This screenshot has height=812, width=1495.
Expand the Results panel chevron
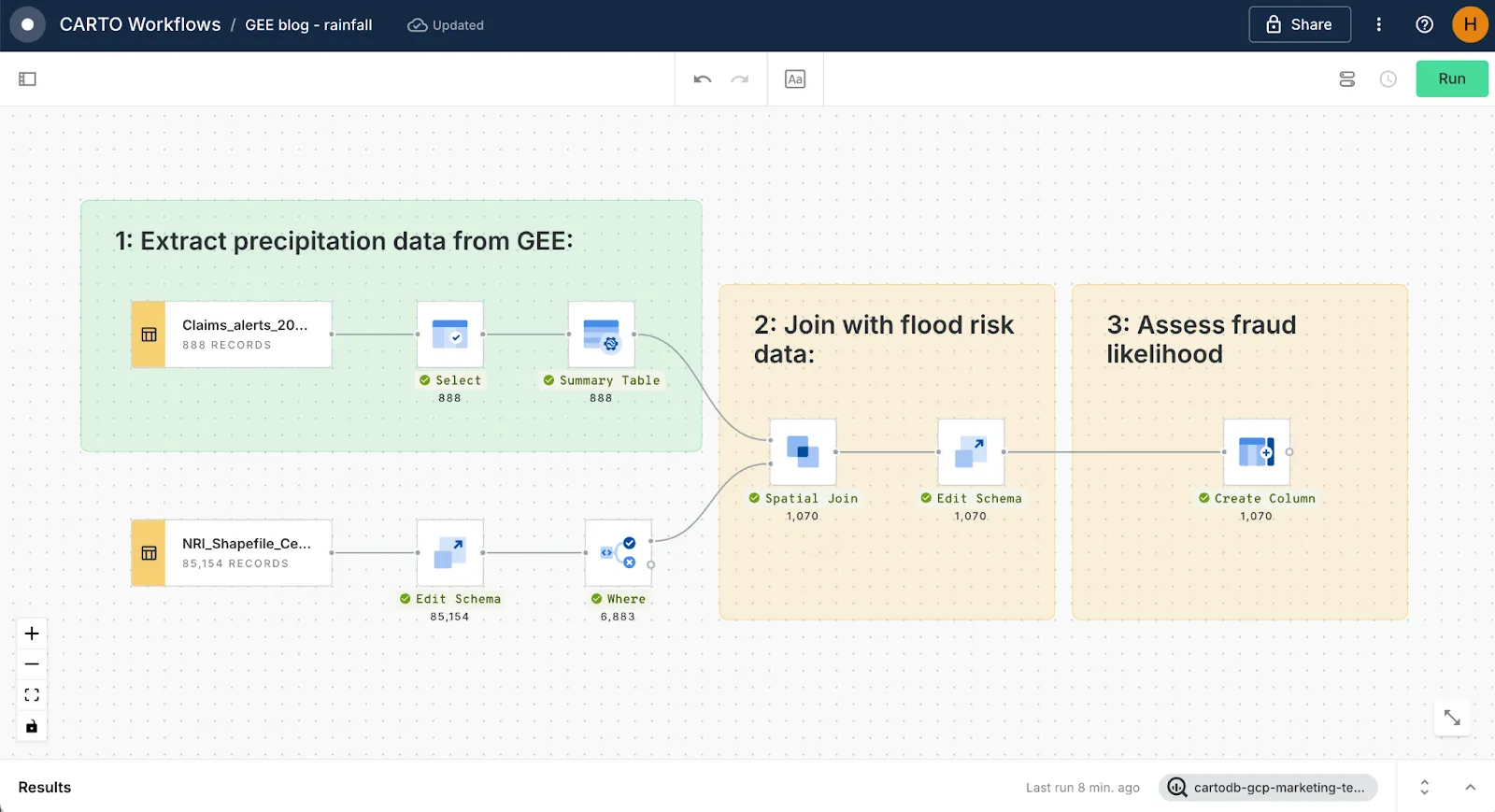(1470, 788)
